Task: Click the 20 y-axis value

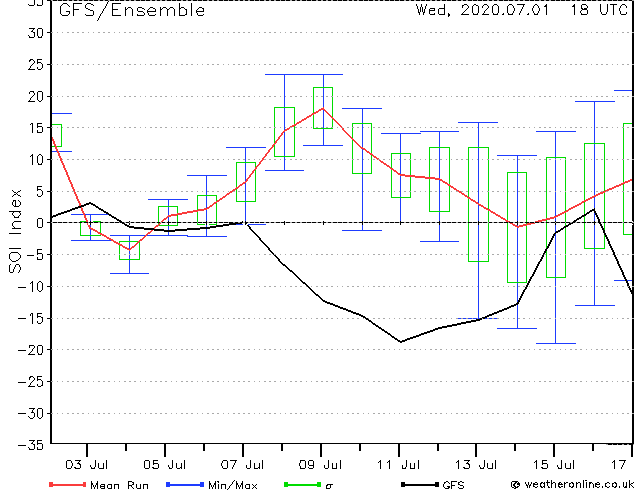Action: [x=35, y=96]
